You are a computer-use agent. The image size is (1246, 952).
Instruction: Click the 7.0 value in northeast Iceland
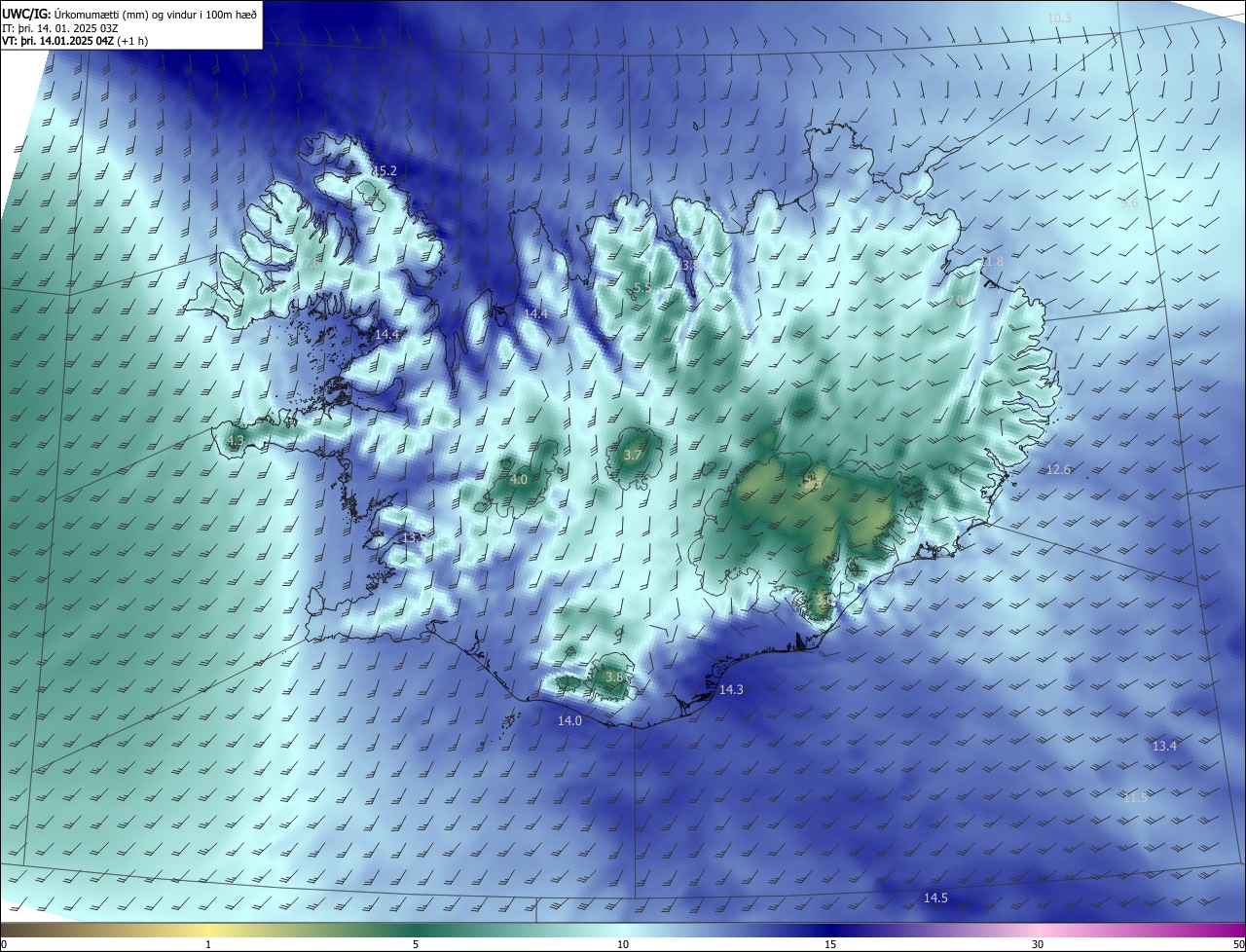[x=958, y=300]
